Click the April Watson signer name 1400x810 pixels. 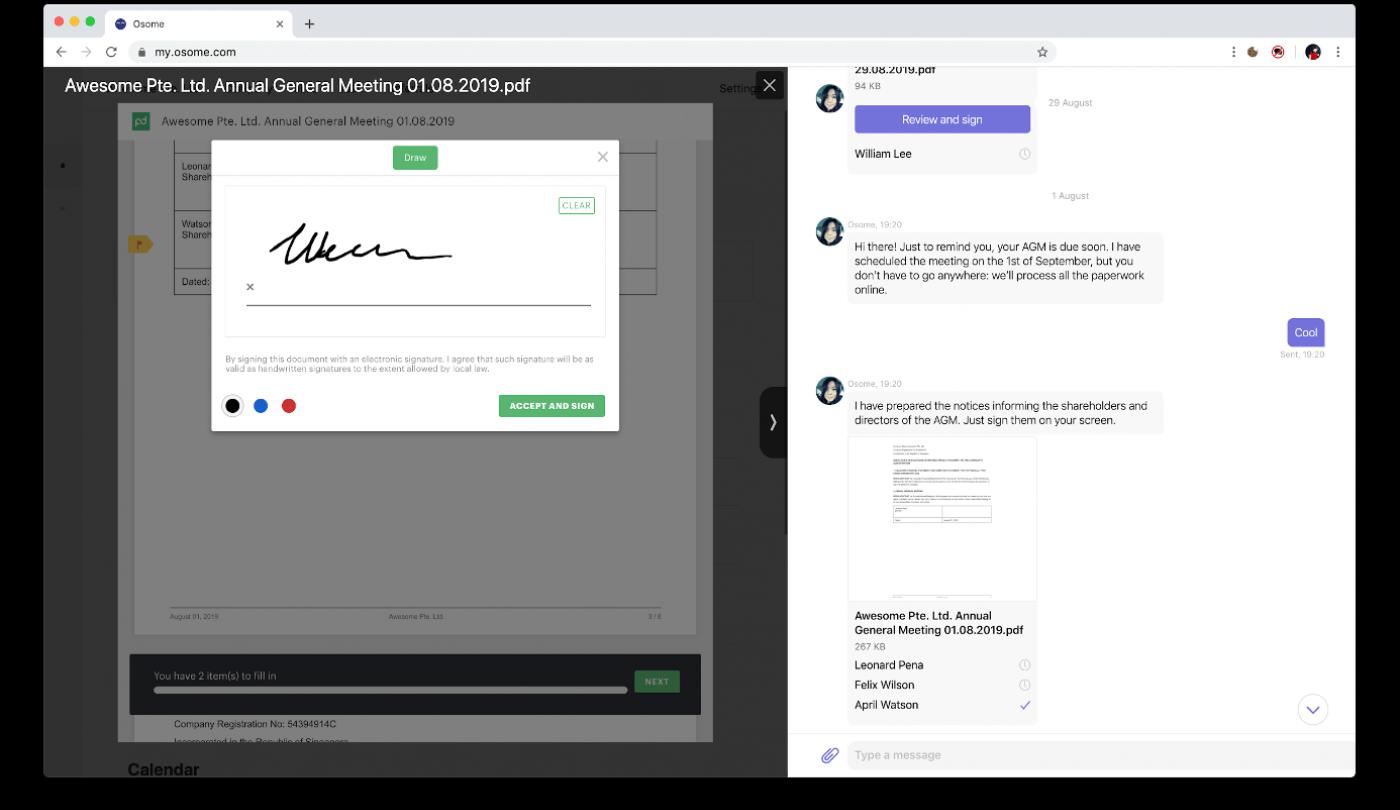coord(886,705)
